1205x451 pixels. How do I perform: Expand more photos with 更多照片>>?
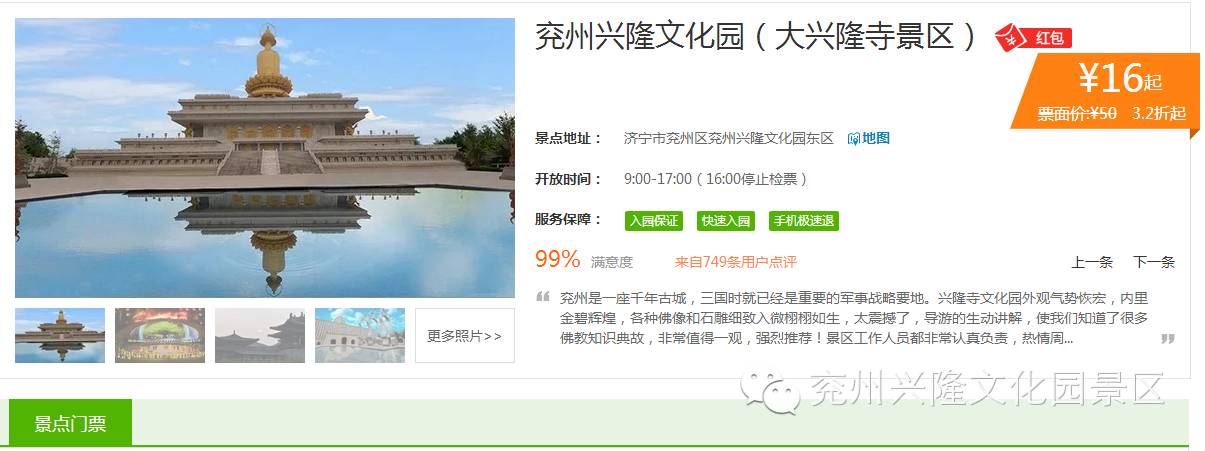[x=465, y=335]
